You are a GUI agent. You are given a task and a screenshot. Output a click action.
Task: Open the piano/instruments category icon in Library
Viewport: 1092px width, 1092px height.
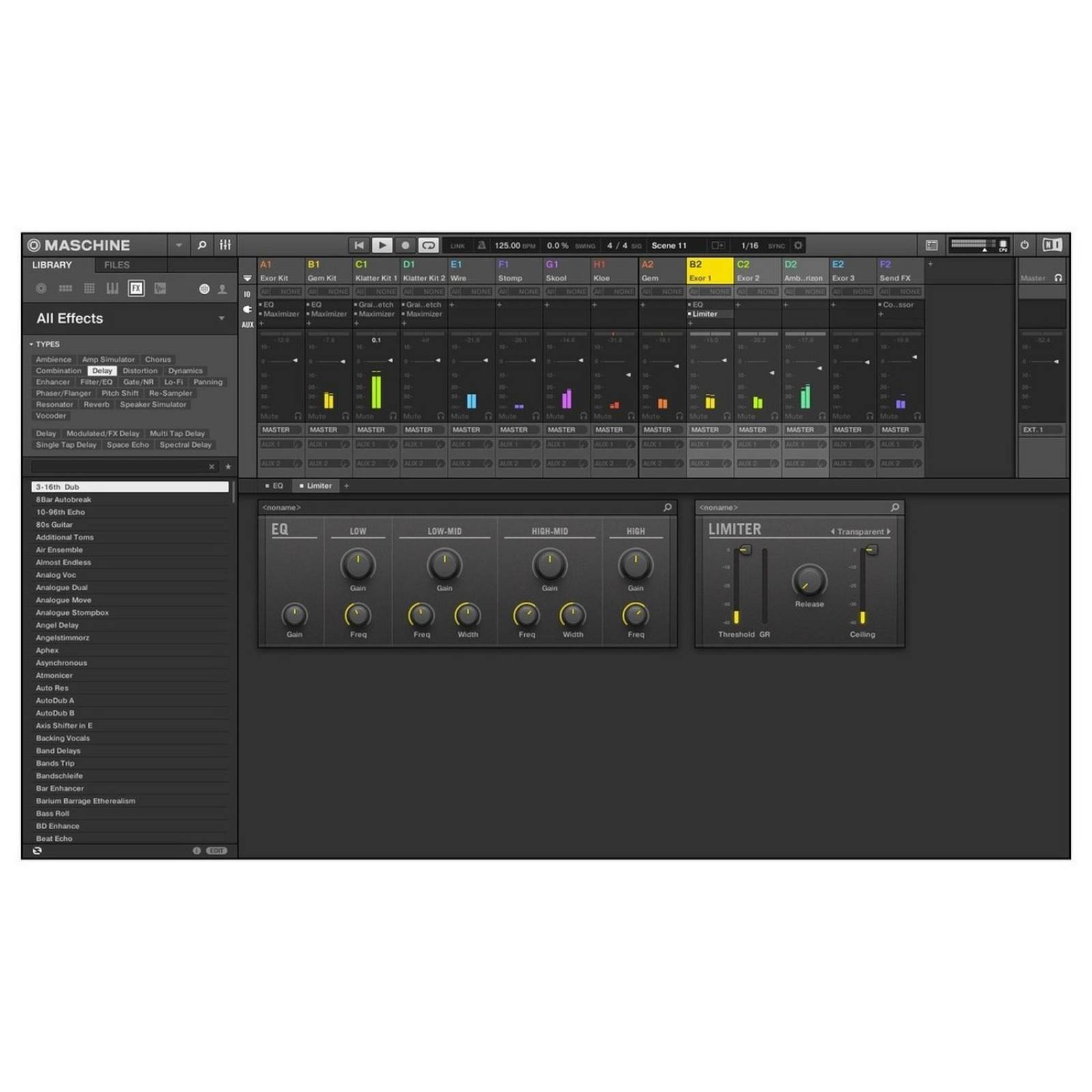112,289
